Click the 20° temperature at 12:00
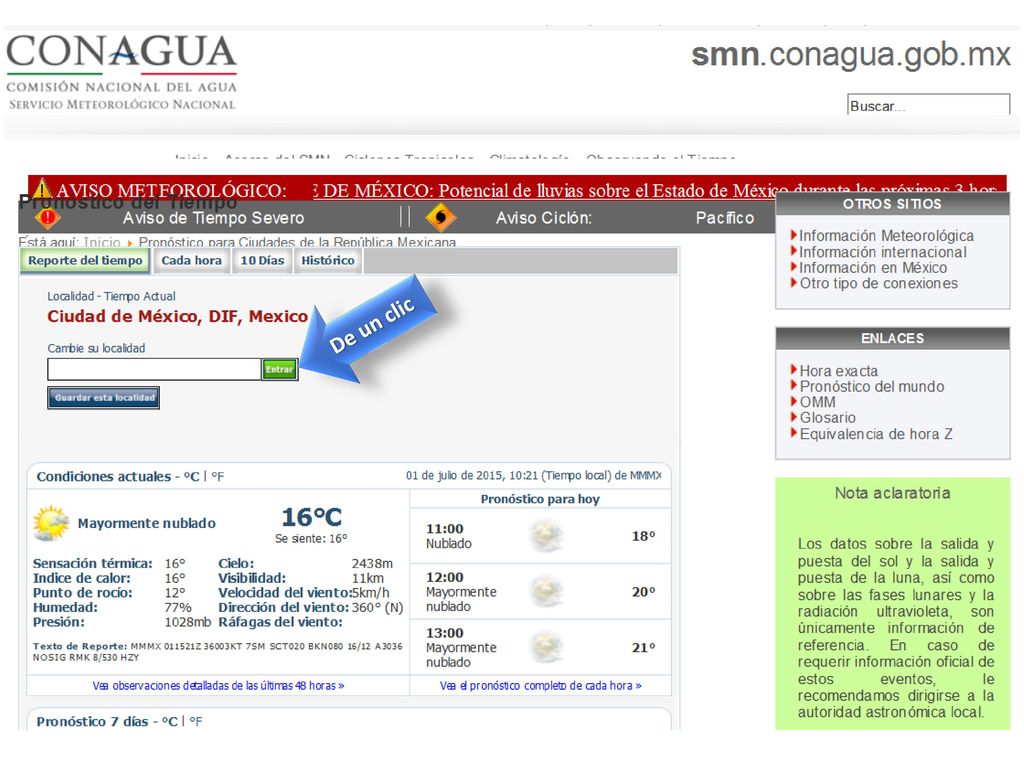 tap(643, 592)
